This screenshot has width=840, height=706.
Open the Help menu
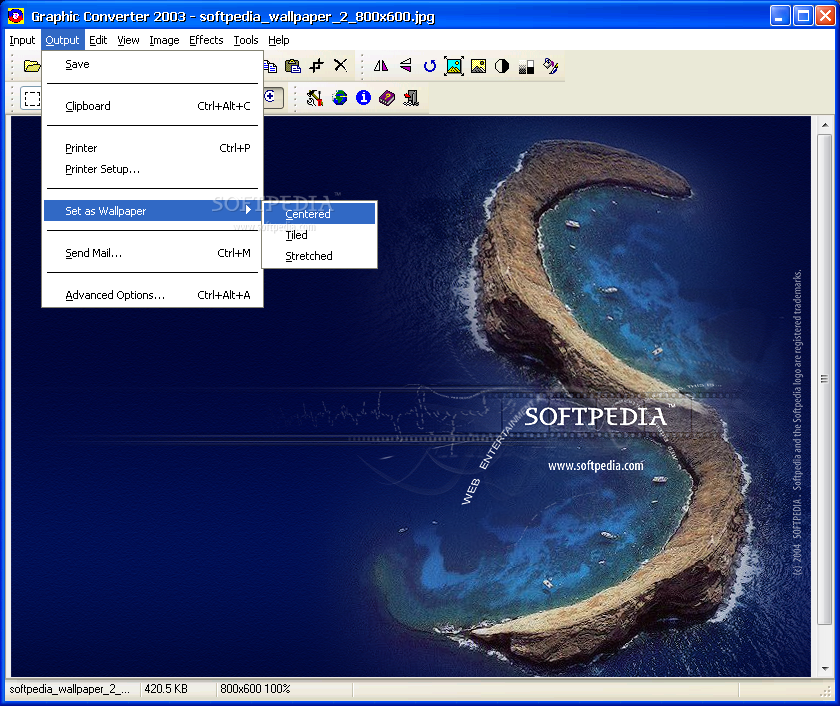[x=279, y=40]
